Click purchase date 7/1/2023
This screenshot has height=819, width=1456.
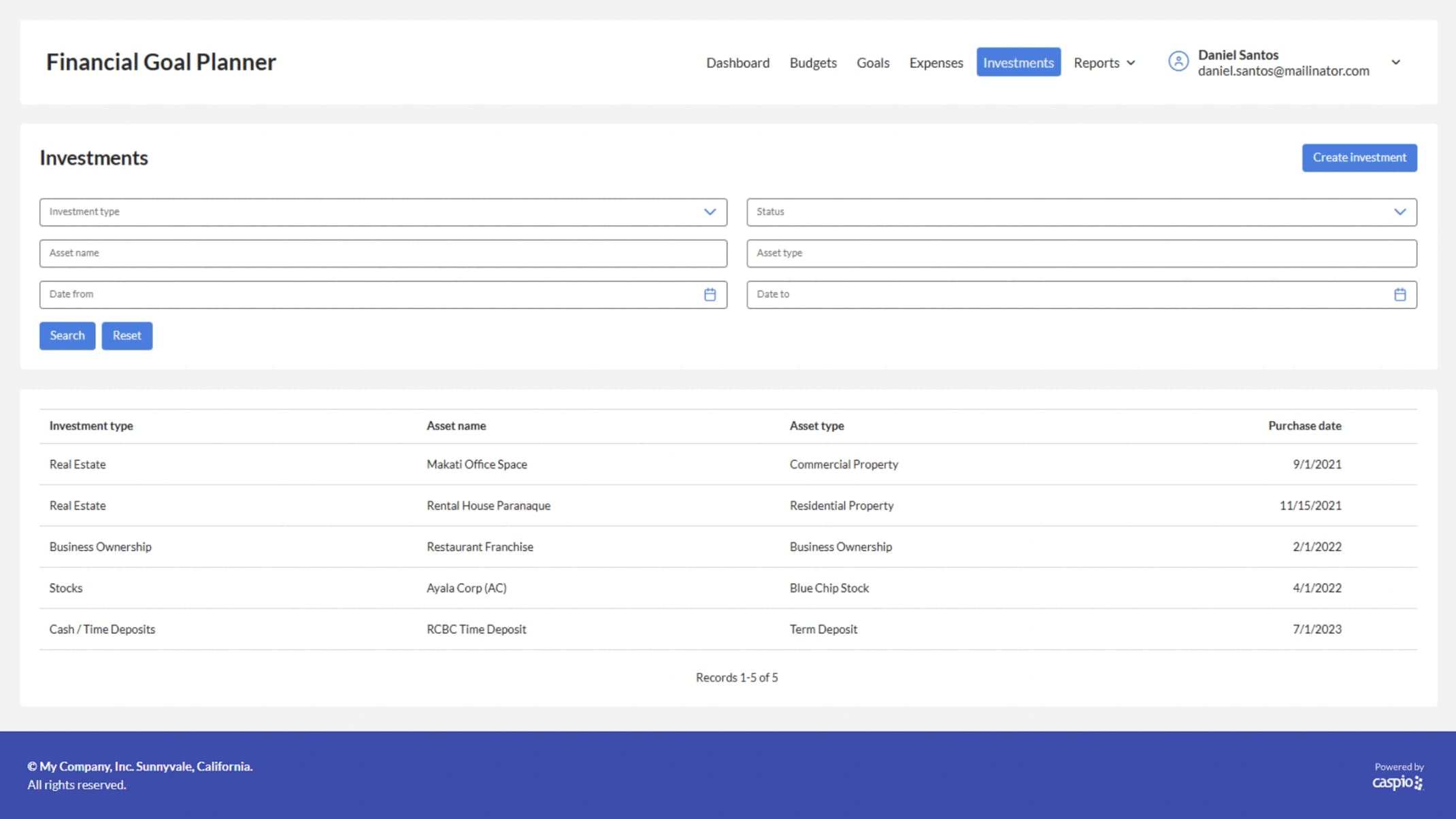pos(1317,629)
